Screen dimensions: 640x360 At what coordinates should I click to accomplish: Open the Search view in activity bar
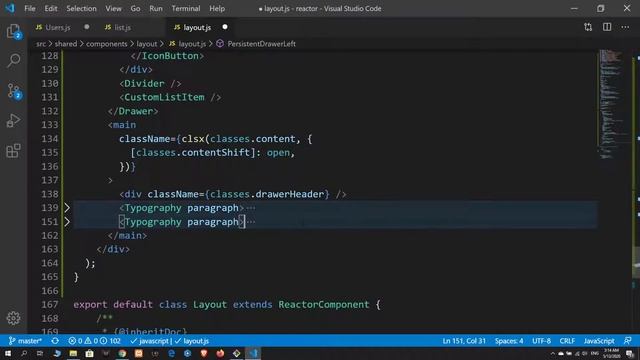(x=13, y=61)
